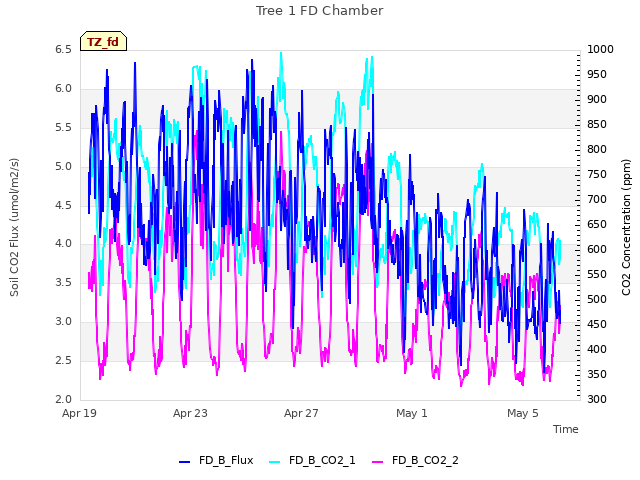Click the 2.5 left axis value

coord(63,360)
